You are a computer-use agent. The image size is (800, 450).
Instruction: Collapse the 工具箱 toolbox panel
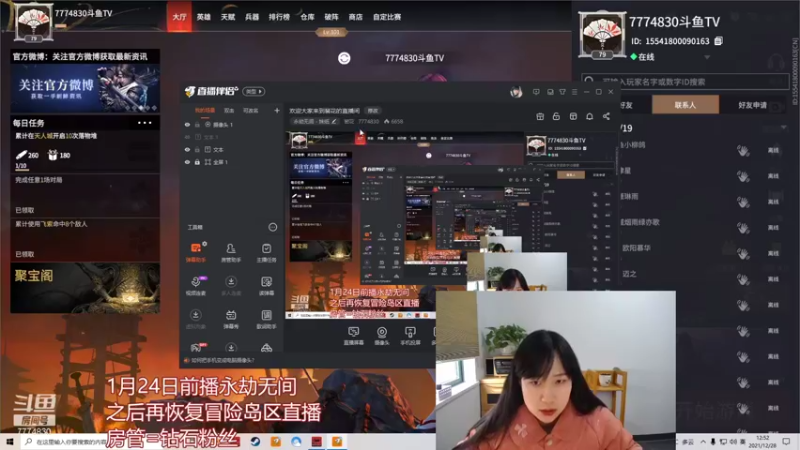pyautogui.click(x=273, y=227)
